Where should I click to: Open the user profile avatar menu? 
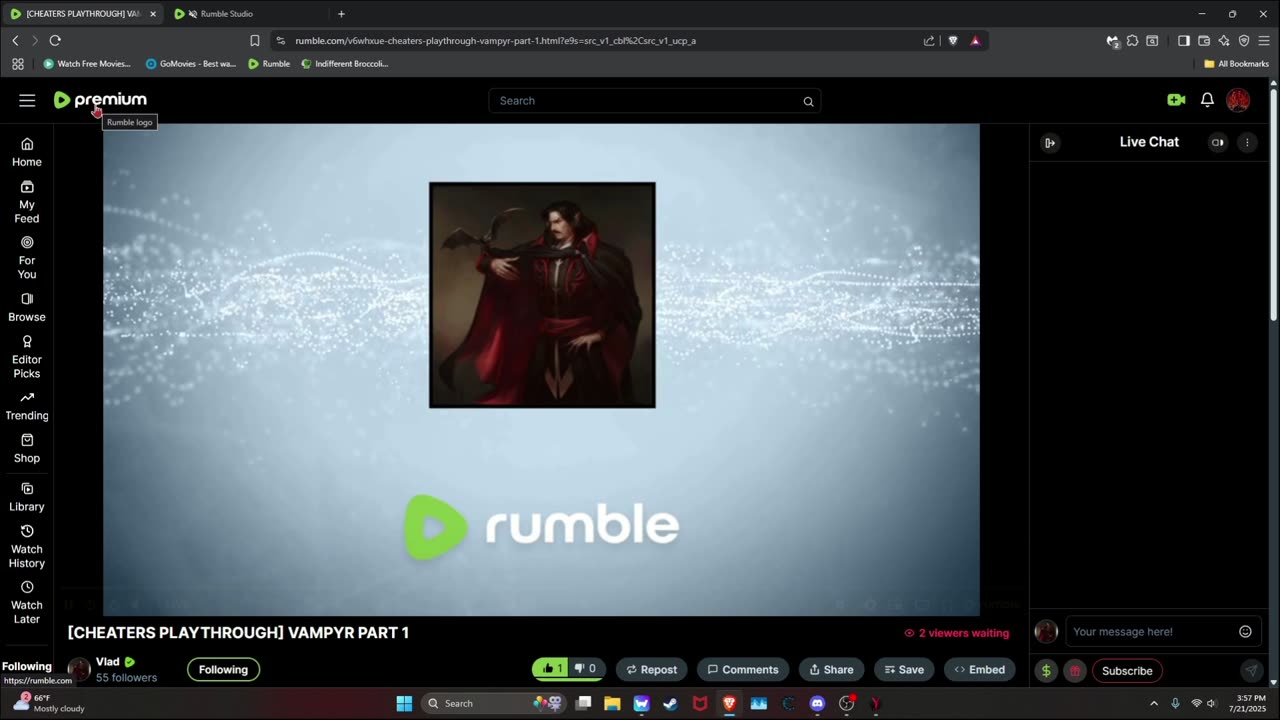(x=1238, y=100)
